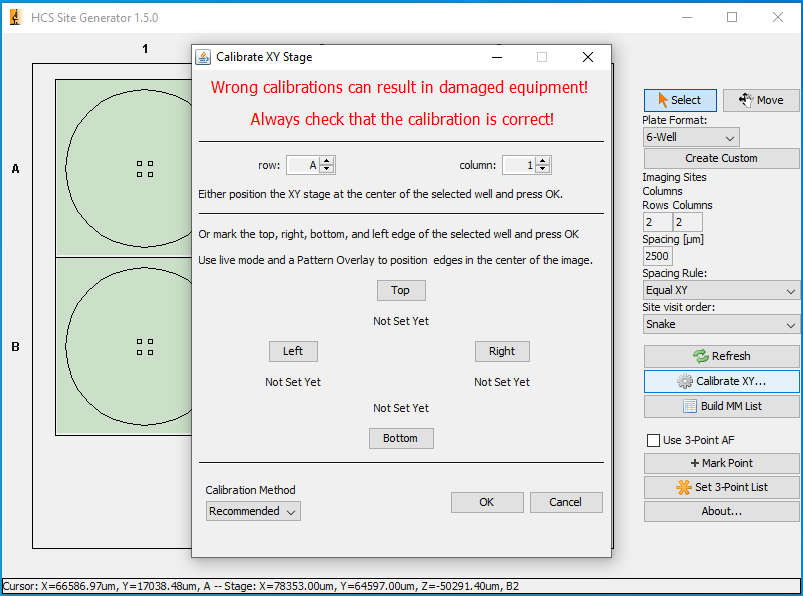Click the Spacing value 2500 field

[657, 256]
